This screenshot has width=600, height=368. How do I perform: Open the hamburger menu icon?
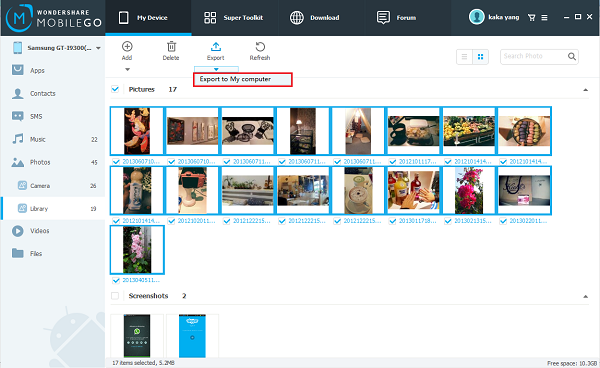point(544,18)
